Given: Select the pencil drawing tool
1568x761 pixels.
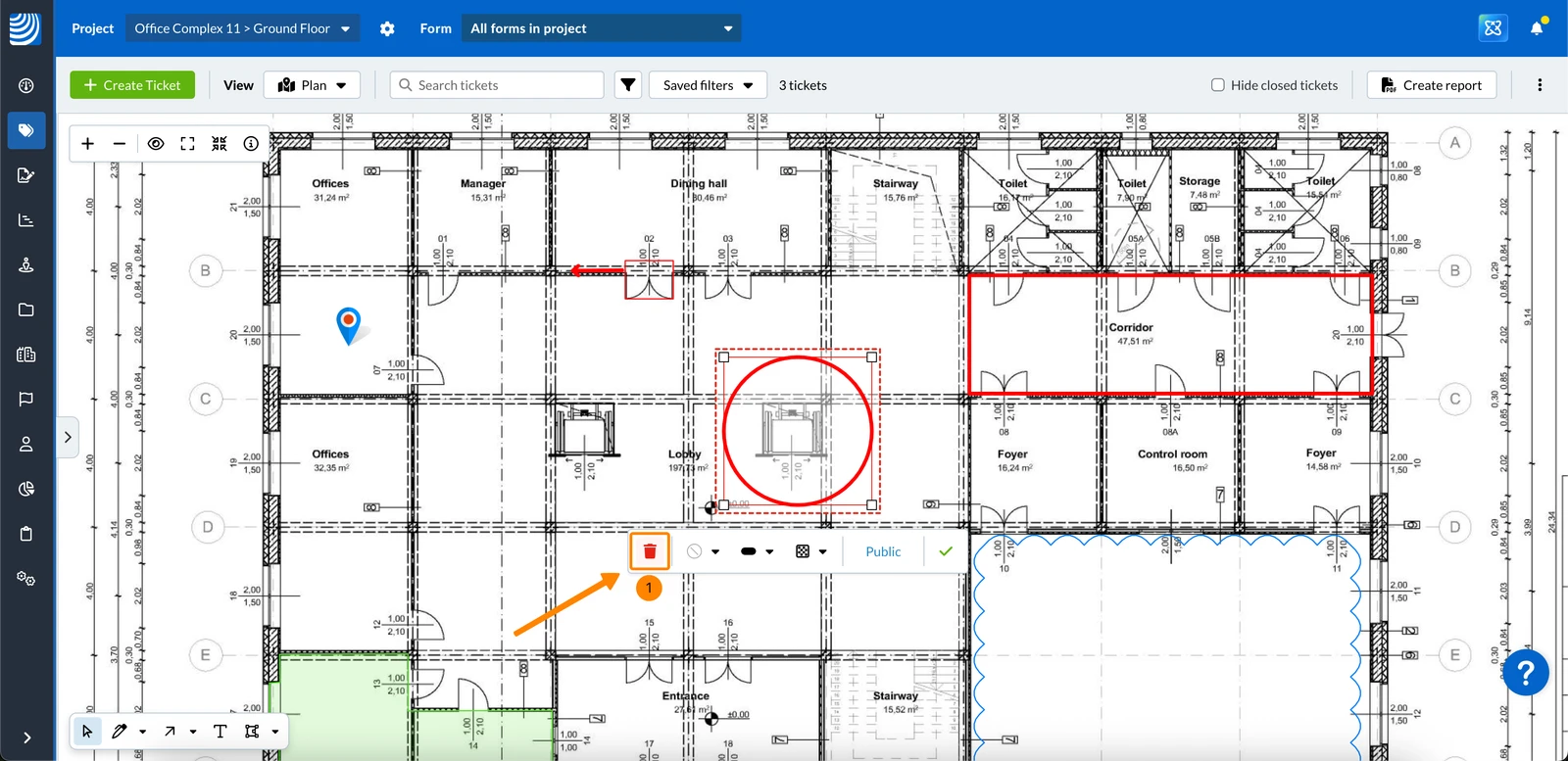Looking at the screenshot, I should 120,731.
